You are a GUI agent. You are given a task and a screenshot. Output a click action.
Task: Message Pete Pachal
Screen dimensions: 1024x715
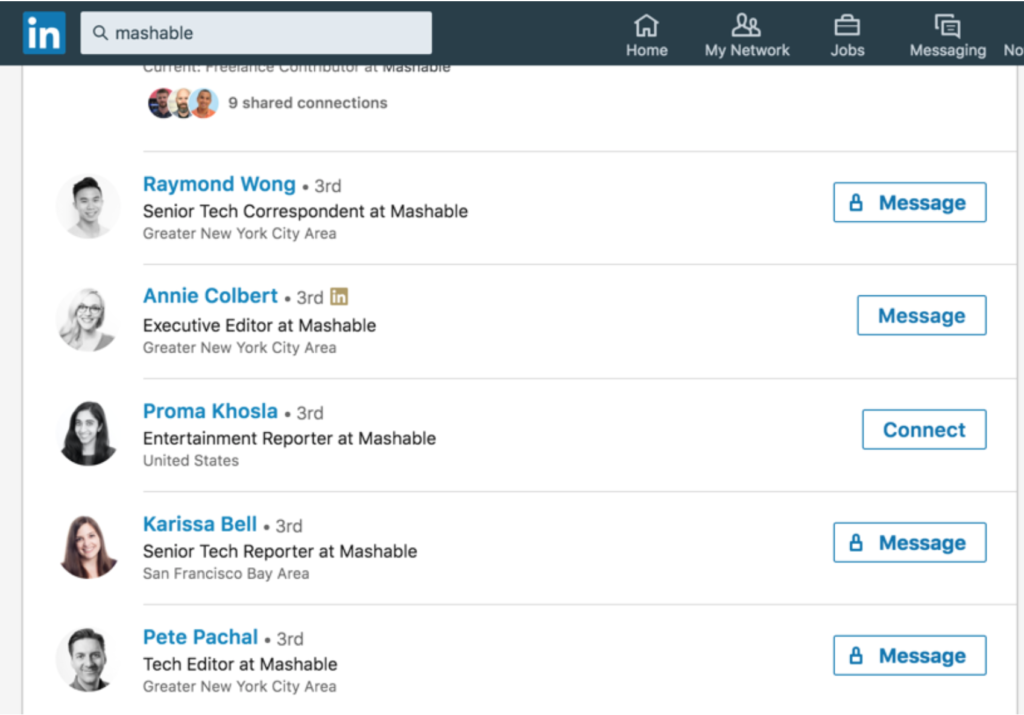(909, 656)
